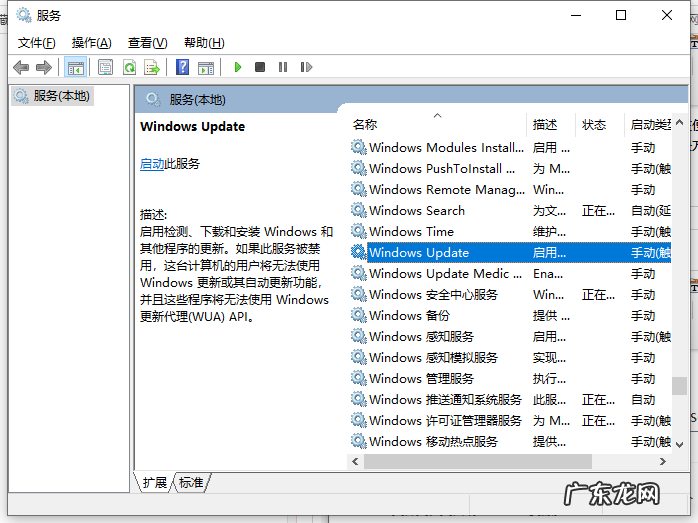
Task: Click the gear icon of Windows Search
Action: 358,210
